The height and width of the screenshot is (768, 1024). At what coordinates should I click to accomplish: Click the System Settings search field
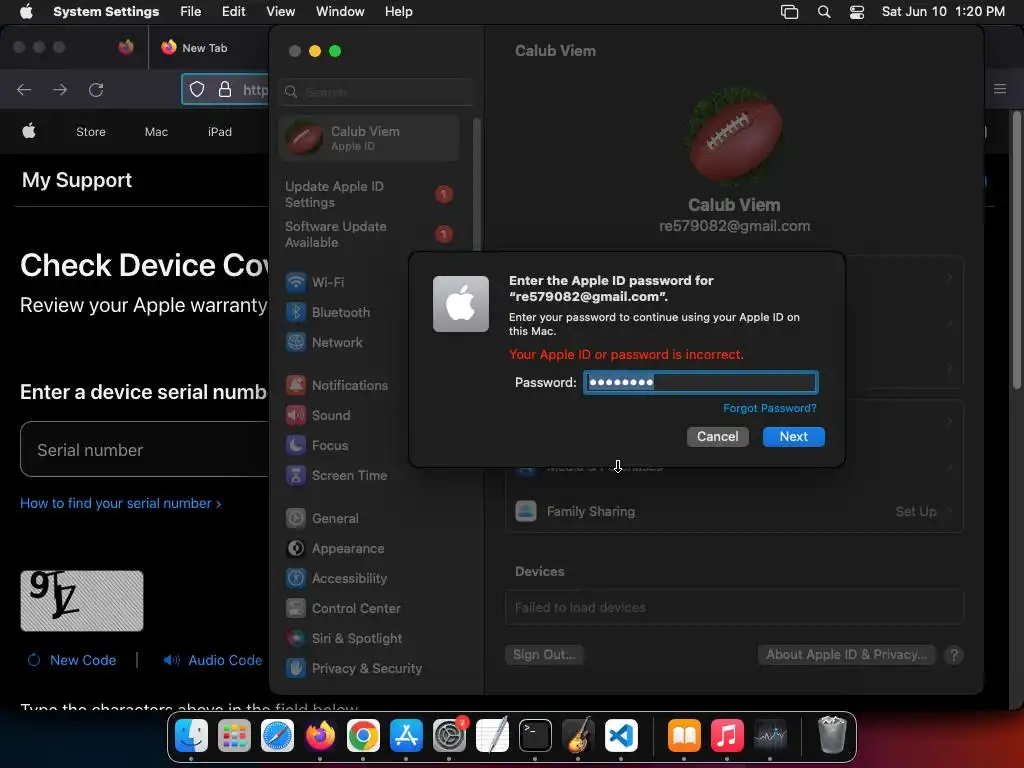pos(376,92)
